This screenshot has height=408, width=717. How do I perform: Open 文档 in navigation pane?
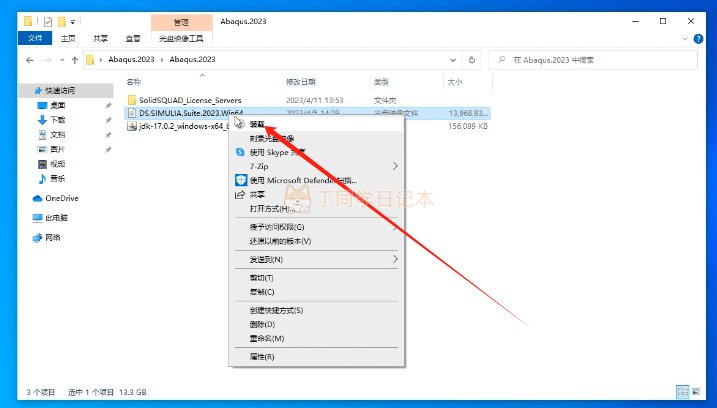point(58,134)
